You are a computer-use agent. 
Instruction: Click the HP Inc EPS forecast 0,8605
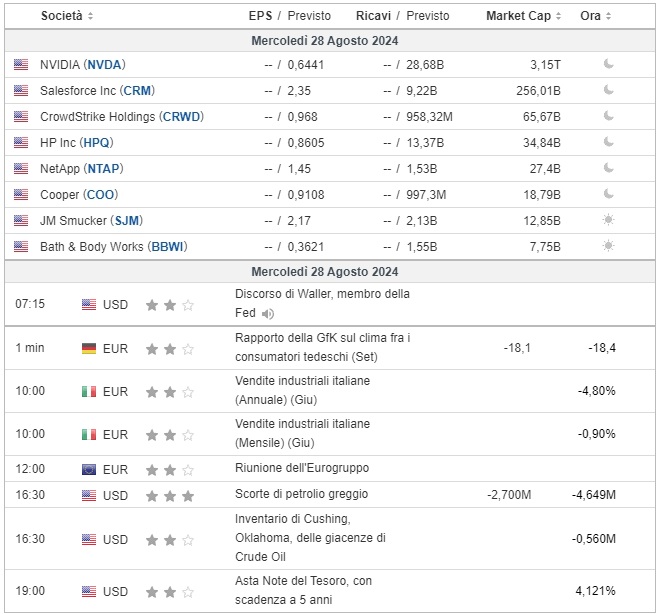306,143
